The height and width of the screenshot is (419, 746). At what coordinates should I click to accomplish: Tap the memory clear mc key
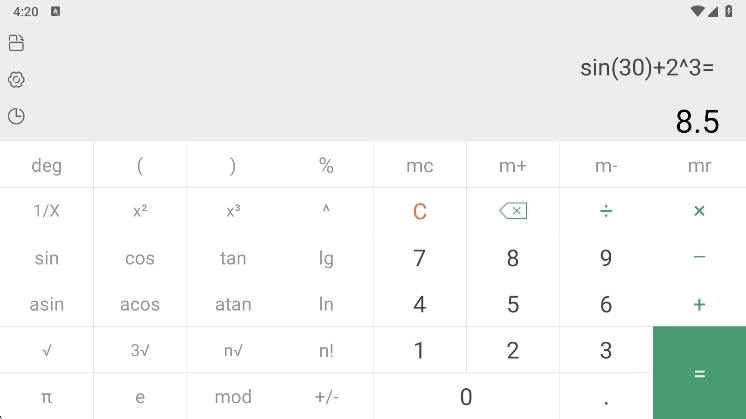click(x=420, y=165)
